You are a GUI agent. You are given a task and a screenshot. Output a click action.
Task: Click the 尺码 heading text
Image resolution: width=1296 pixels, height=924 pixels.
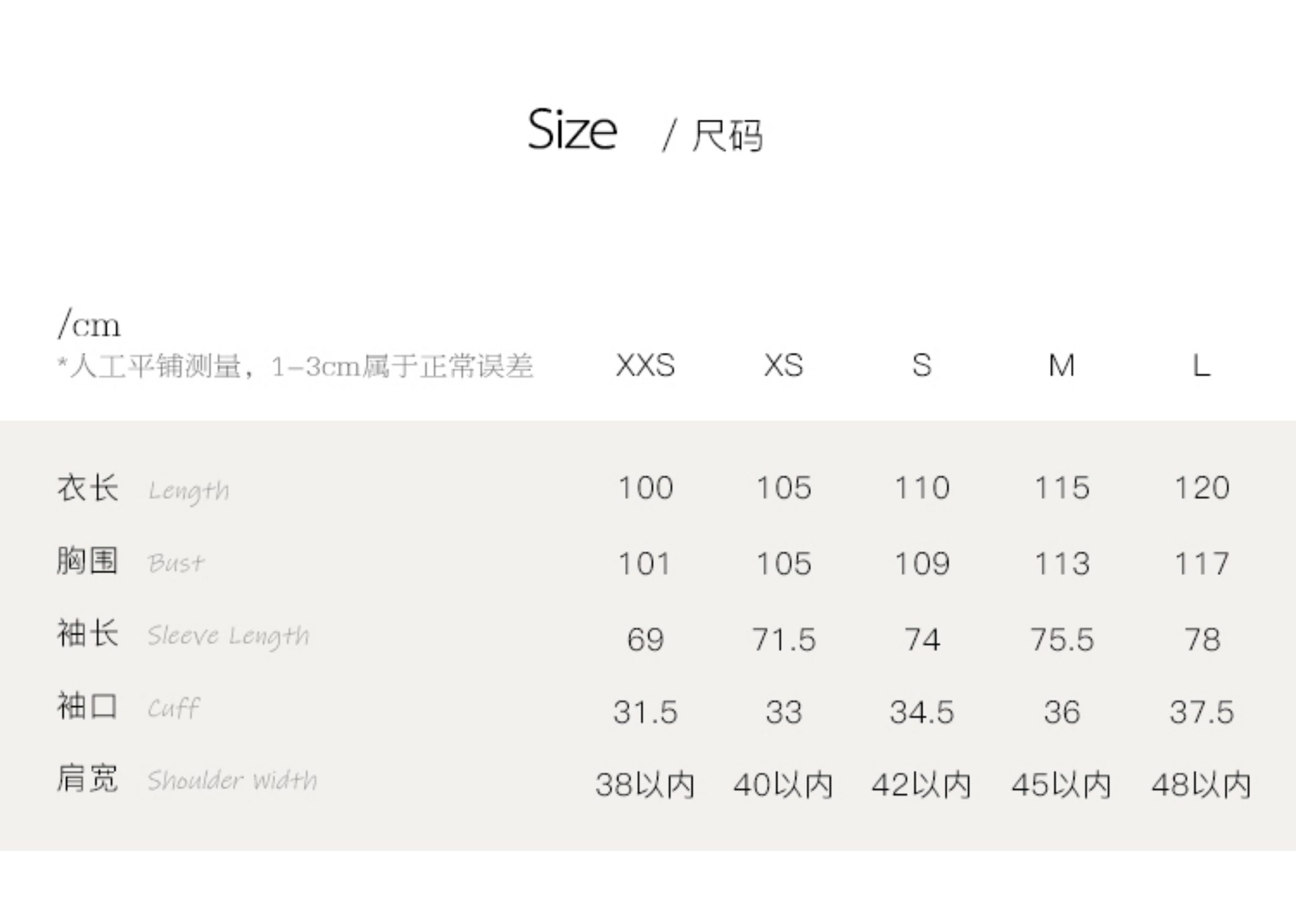727,136
